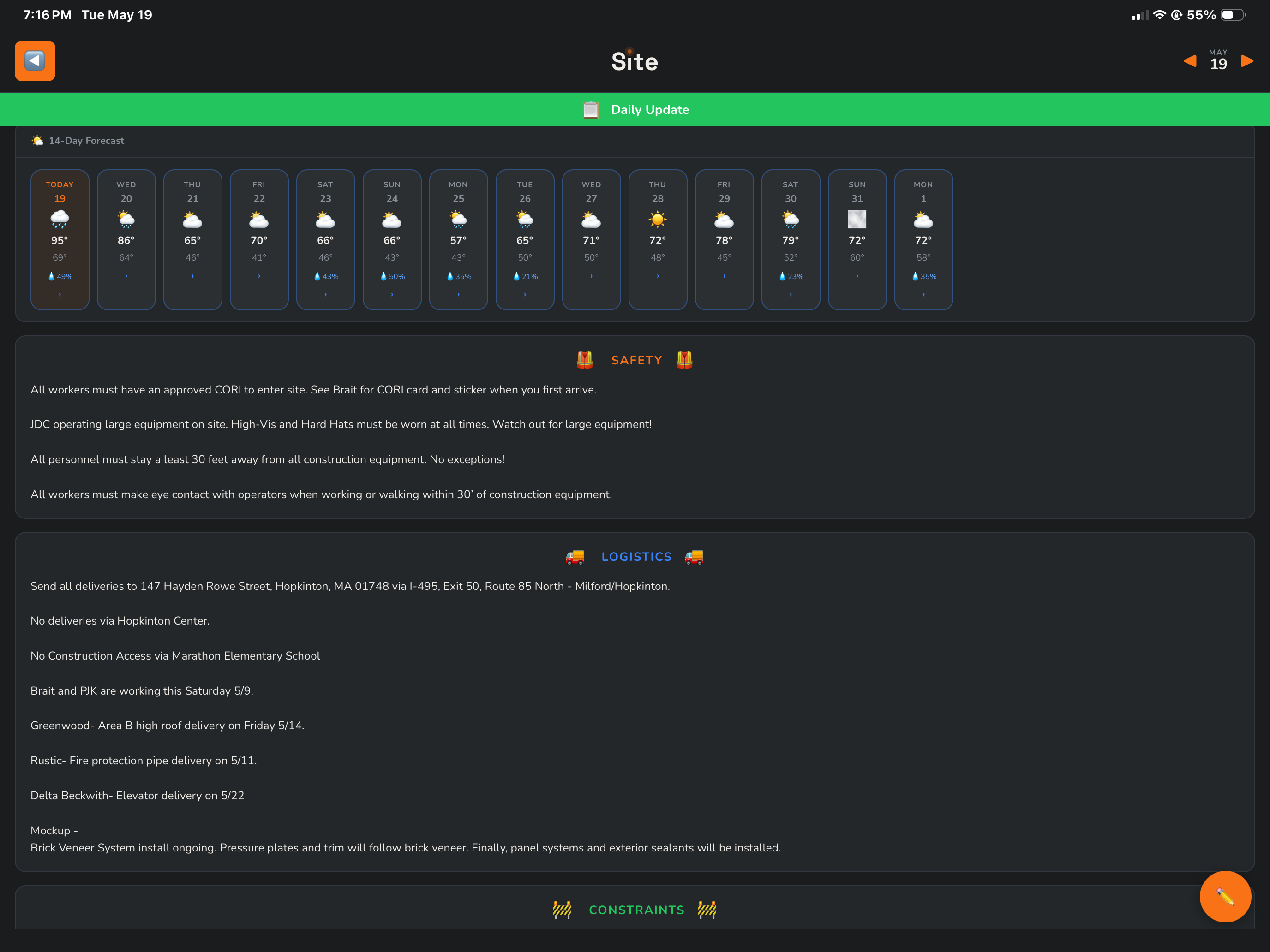Image resolution: width=1270 pixels, height=952 pixels.
Task: Click the eye contact with operators note
Action: 322,494
